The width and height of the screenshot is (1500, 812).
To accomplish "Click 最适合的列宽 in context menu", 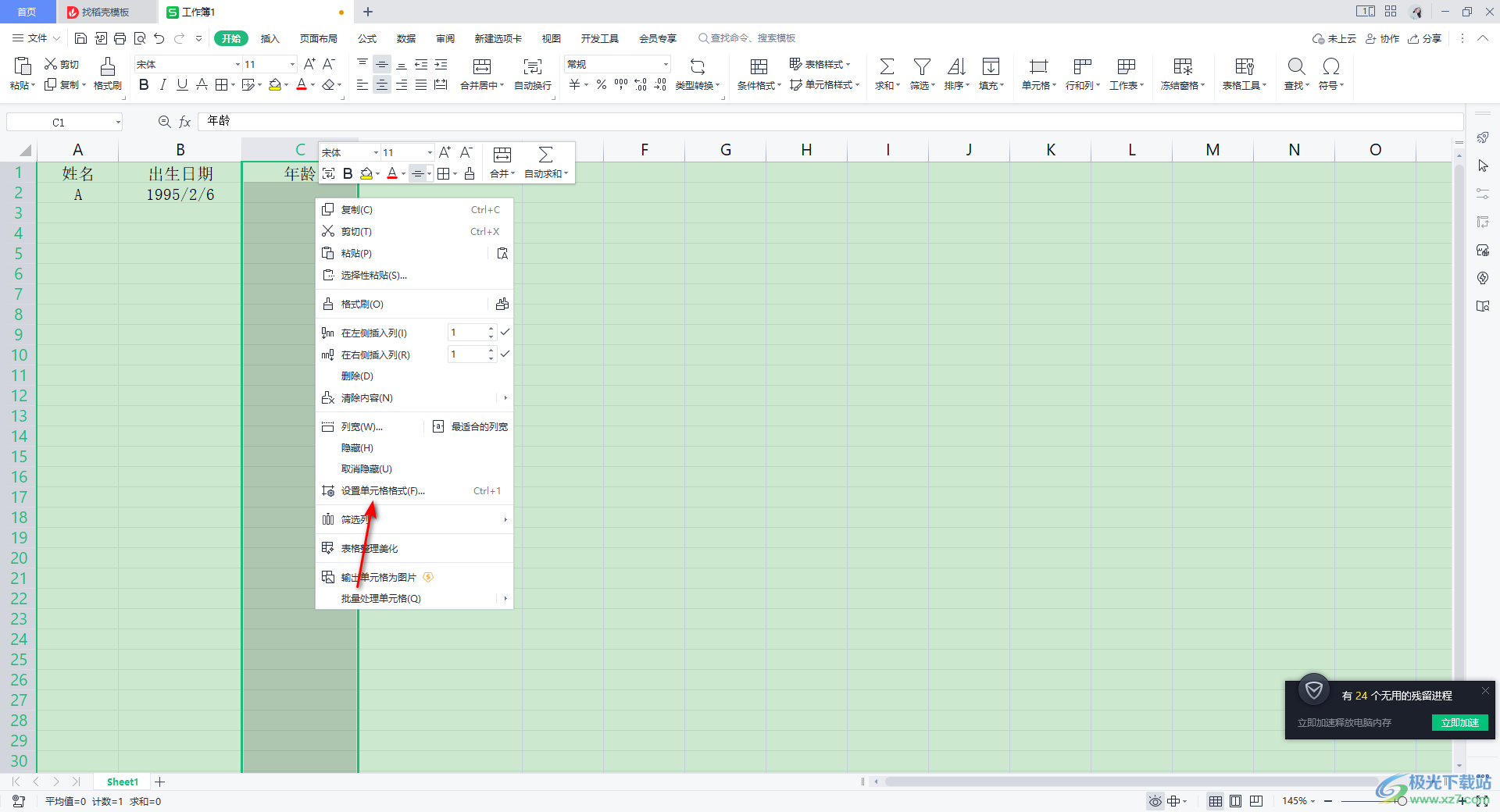I will coord(470,426).
